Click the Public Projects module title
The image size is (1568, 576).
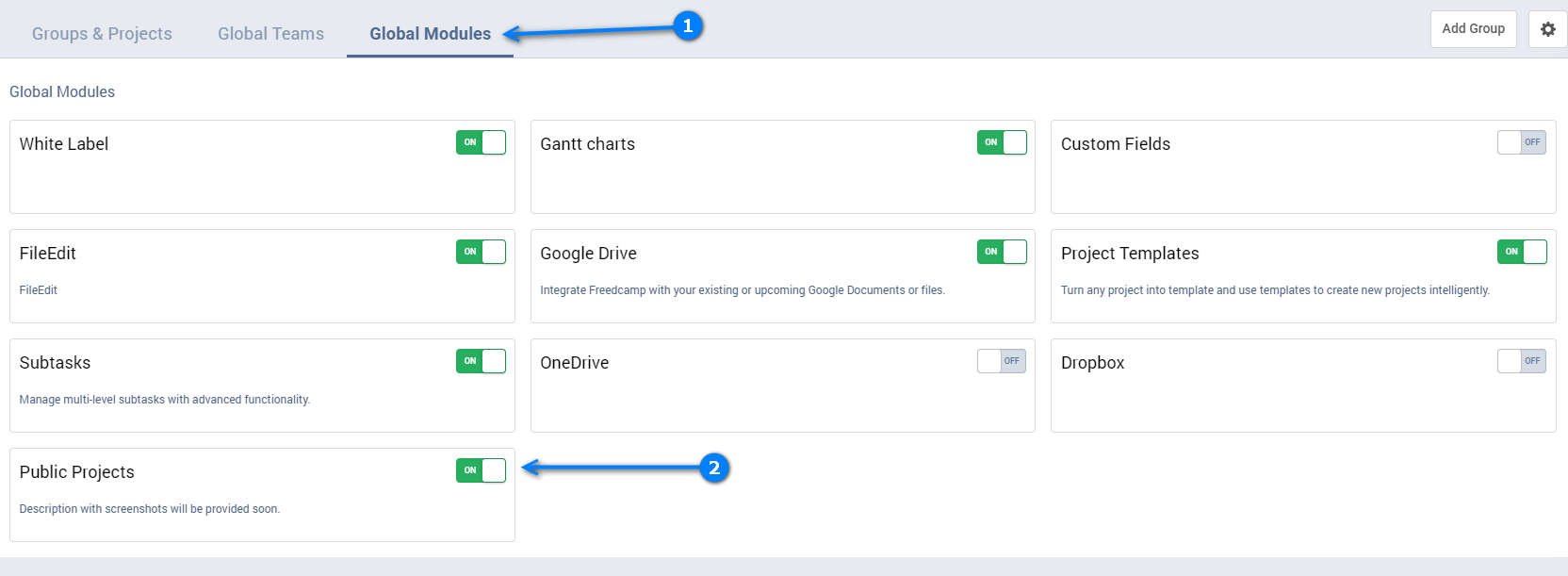(76, 472)
